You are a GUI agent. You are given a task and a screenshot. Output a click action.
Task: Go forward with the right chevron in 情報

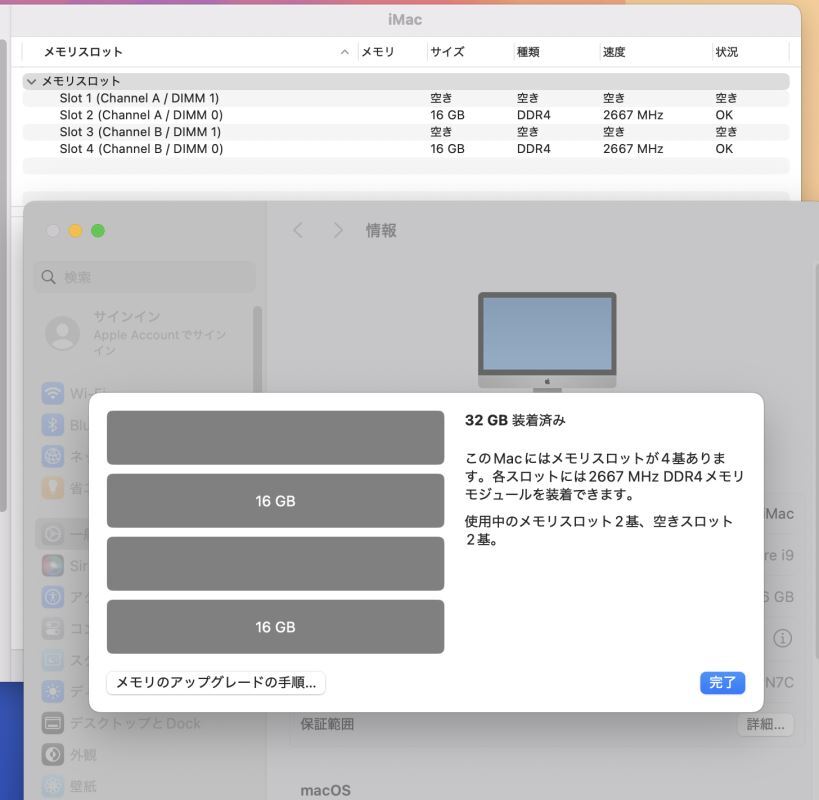tap(338, 230)
